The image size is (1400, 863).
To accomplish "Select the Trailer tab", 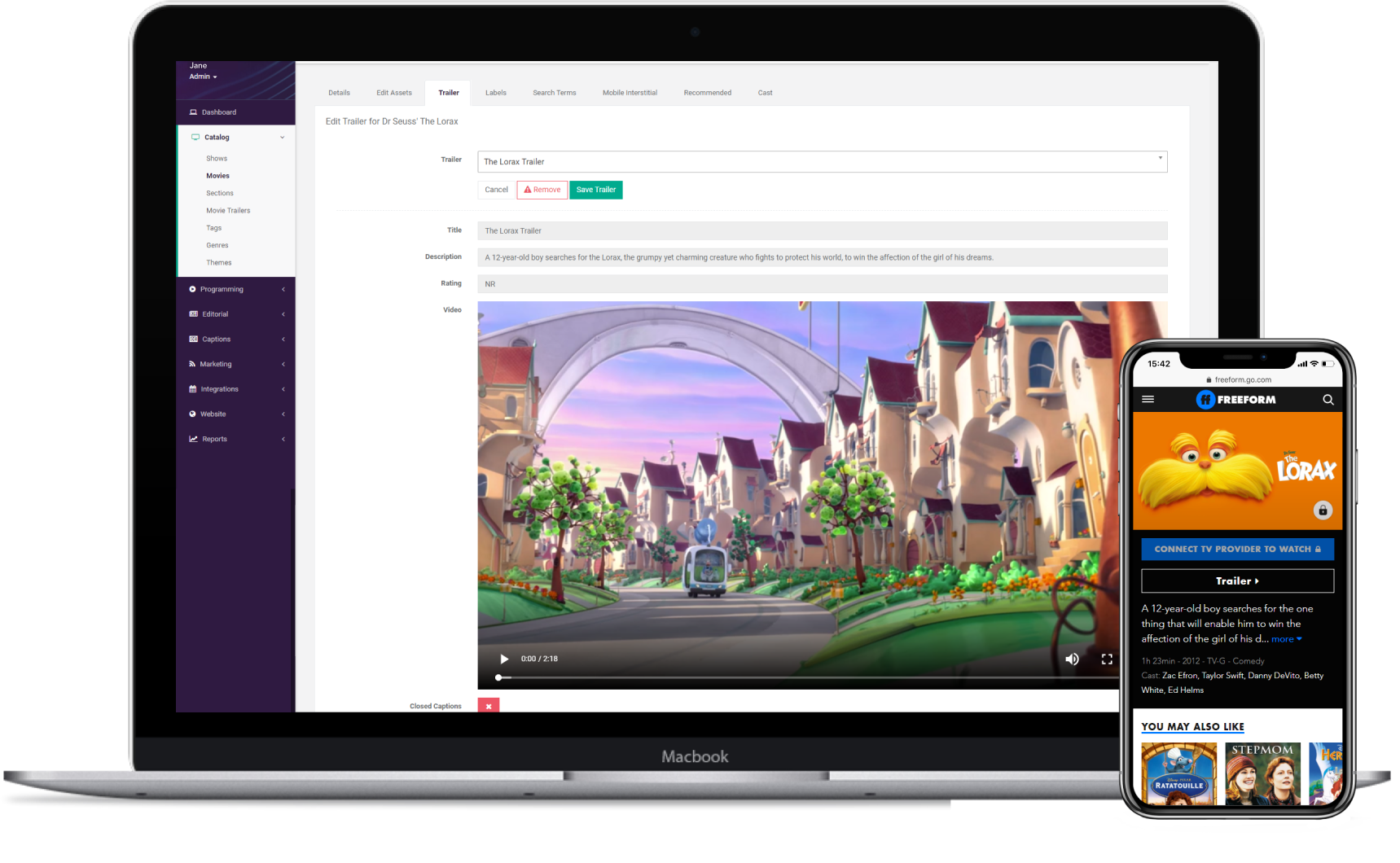I will tap(449, 93).
